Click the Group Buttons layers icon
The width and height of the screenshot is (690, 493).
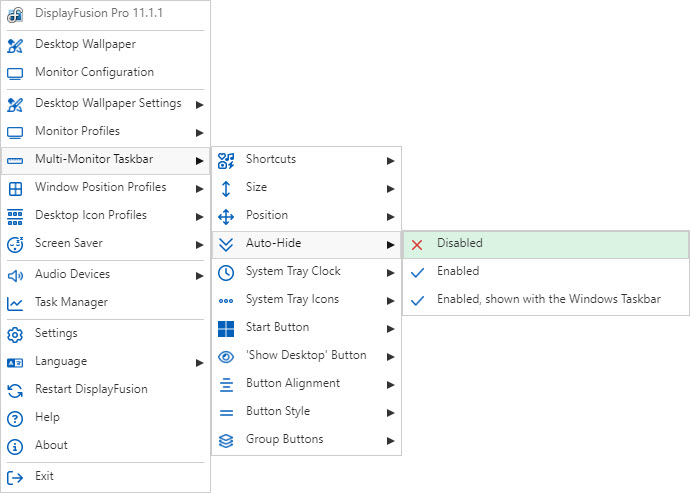(226, 440)
